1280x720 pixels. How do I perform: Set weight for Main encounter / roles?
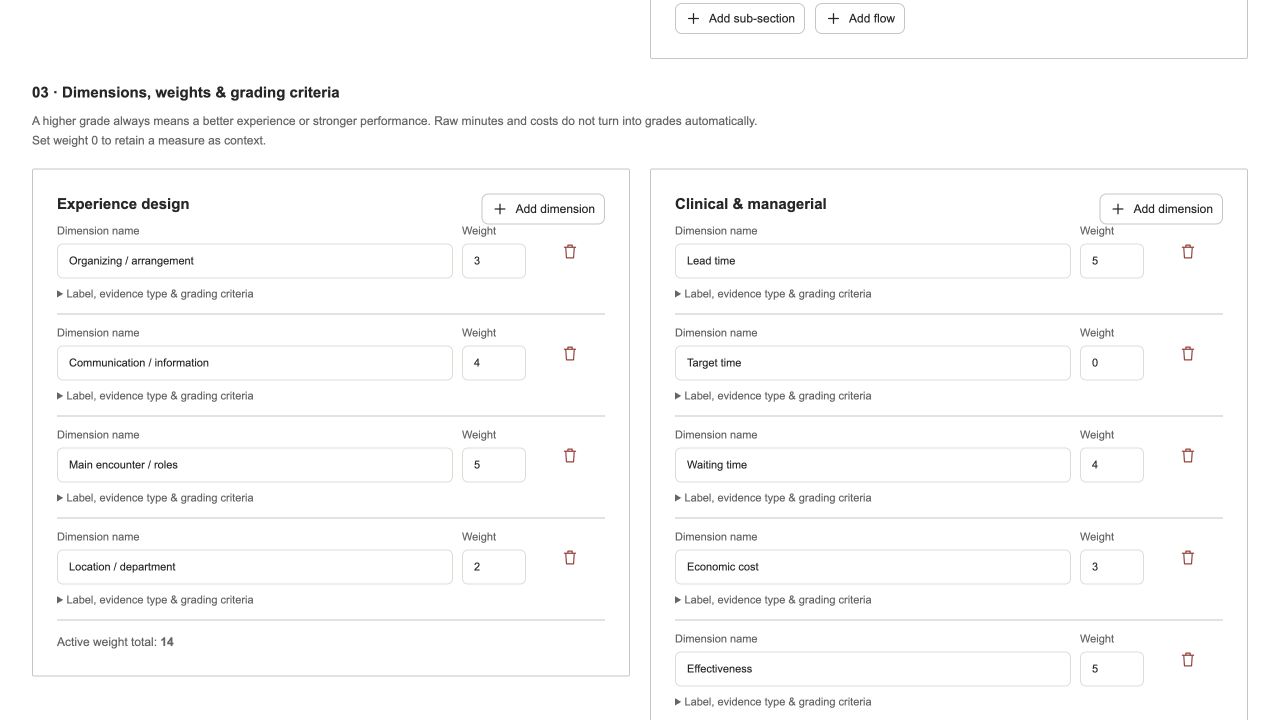coord(494,465)
